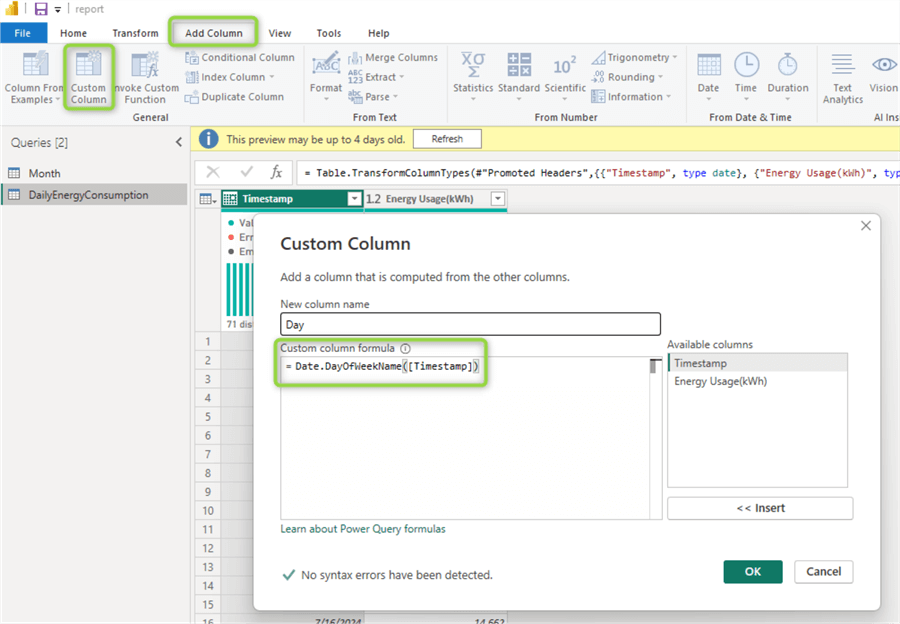Open the View ribbon tab
The image size is (900, 624).
click(x=280, y=33)
